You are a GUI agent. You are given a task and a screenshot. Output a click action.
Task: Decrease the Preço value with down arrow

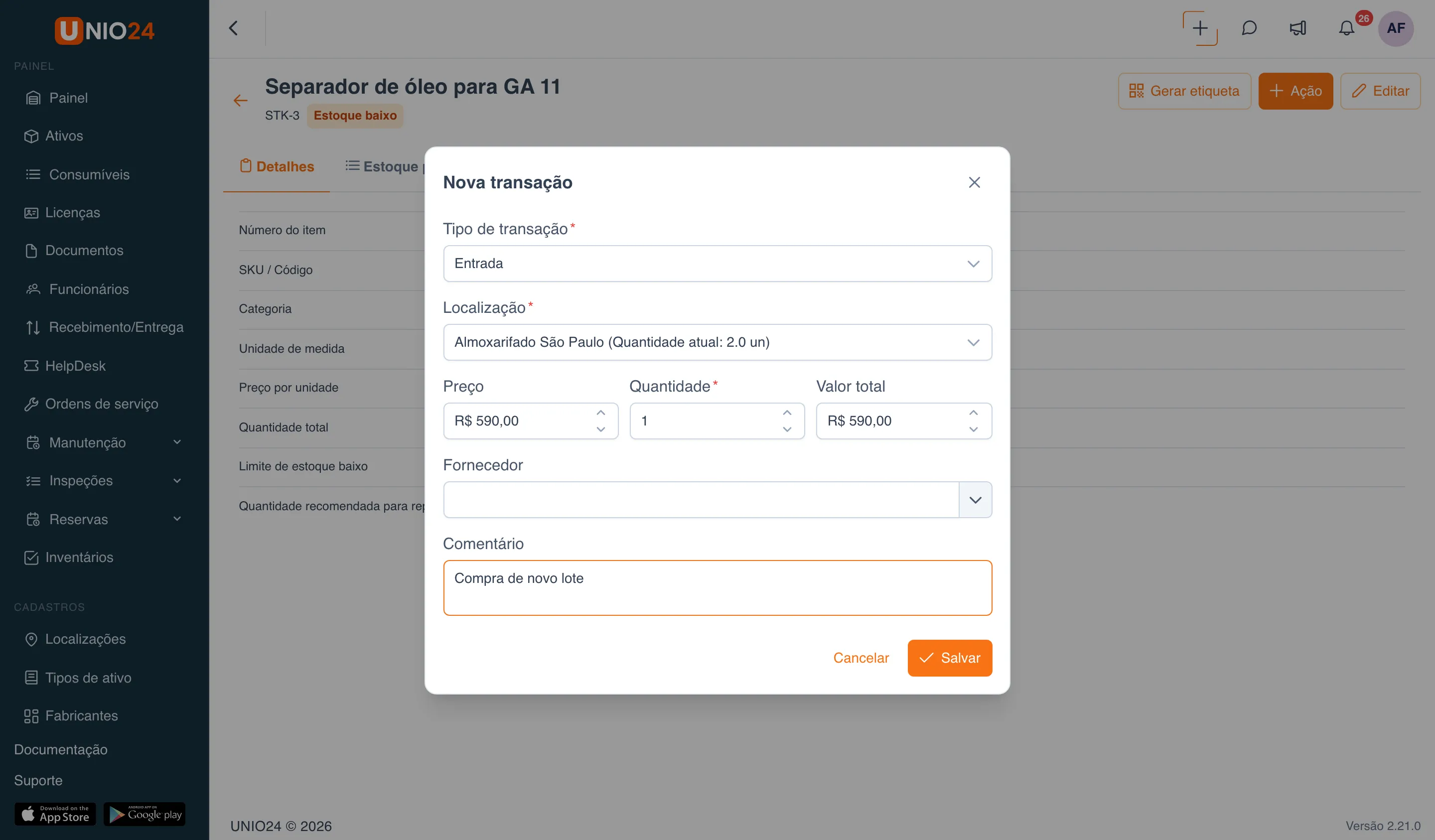pos(600,429)
